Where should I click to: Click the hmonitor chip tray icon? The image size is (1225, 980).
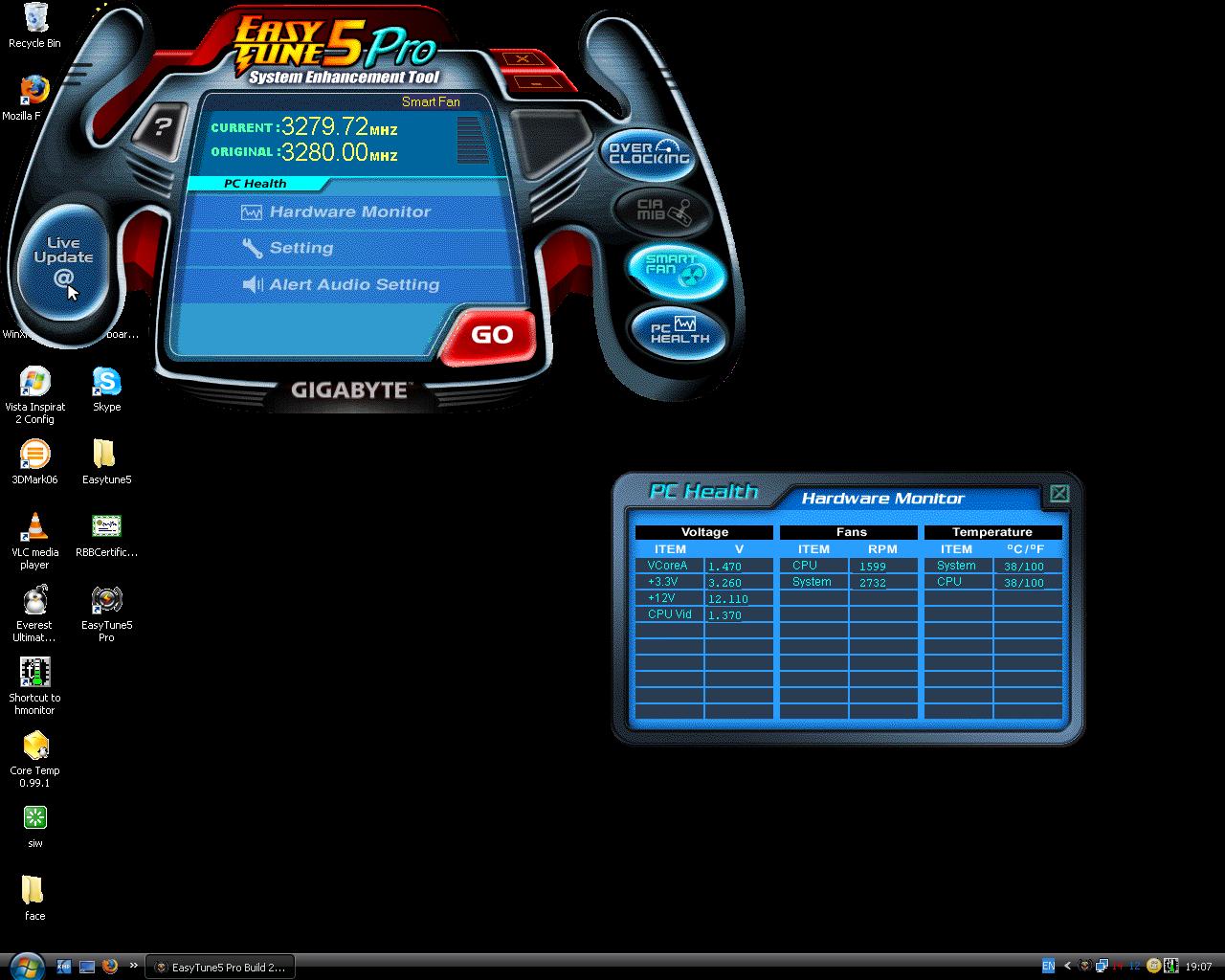coord(1169,967)
